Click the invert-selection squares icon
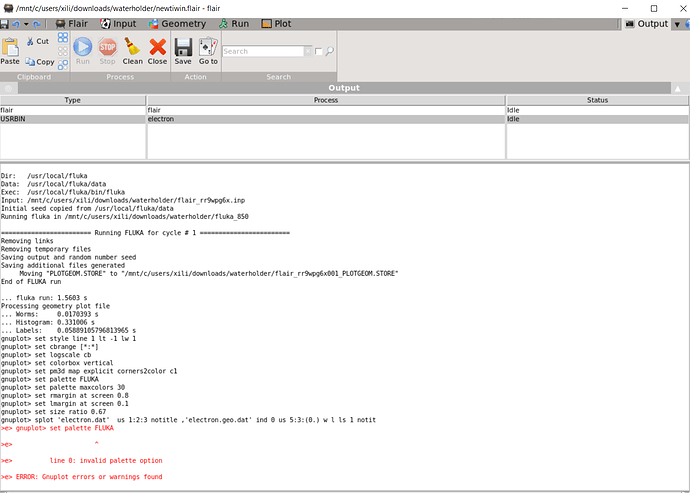Image resolution: width=690 pixels, height=493 pixels. tap(63, 65)
